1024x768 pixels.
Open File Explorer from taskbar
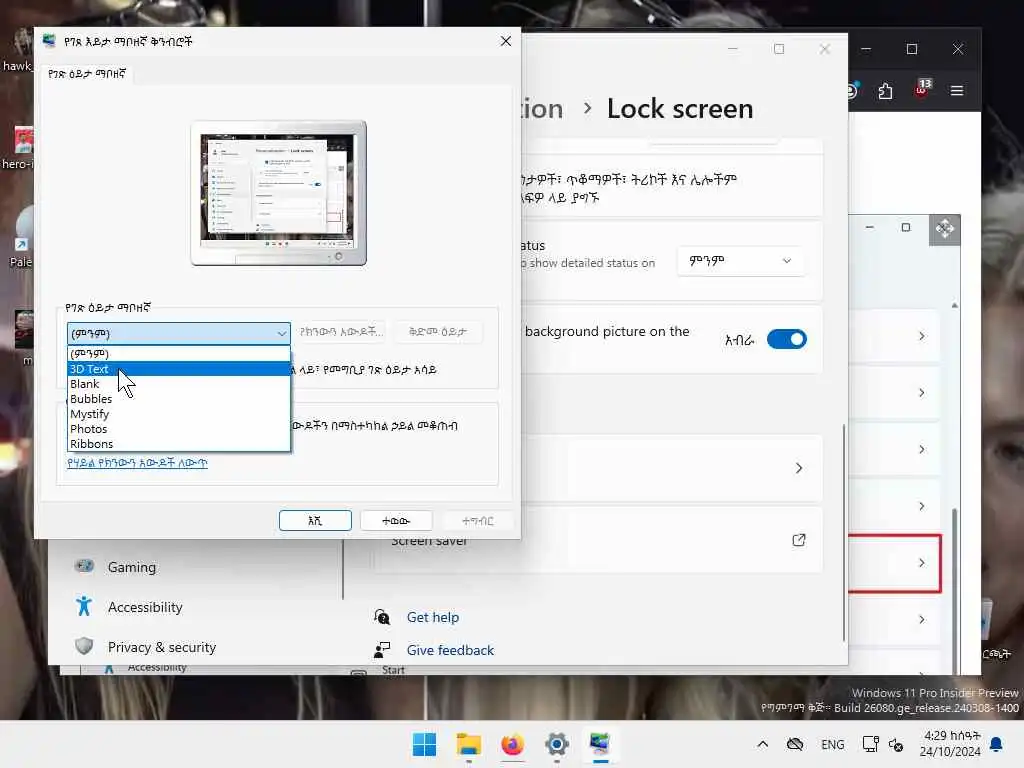468,744
